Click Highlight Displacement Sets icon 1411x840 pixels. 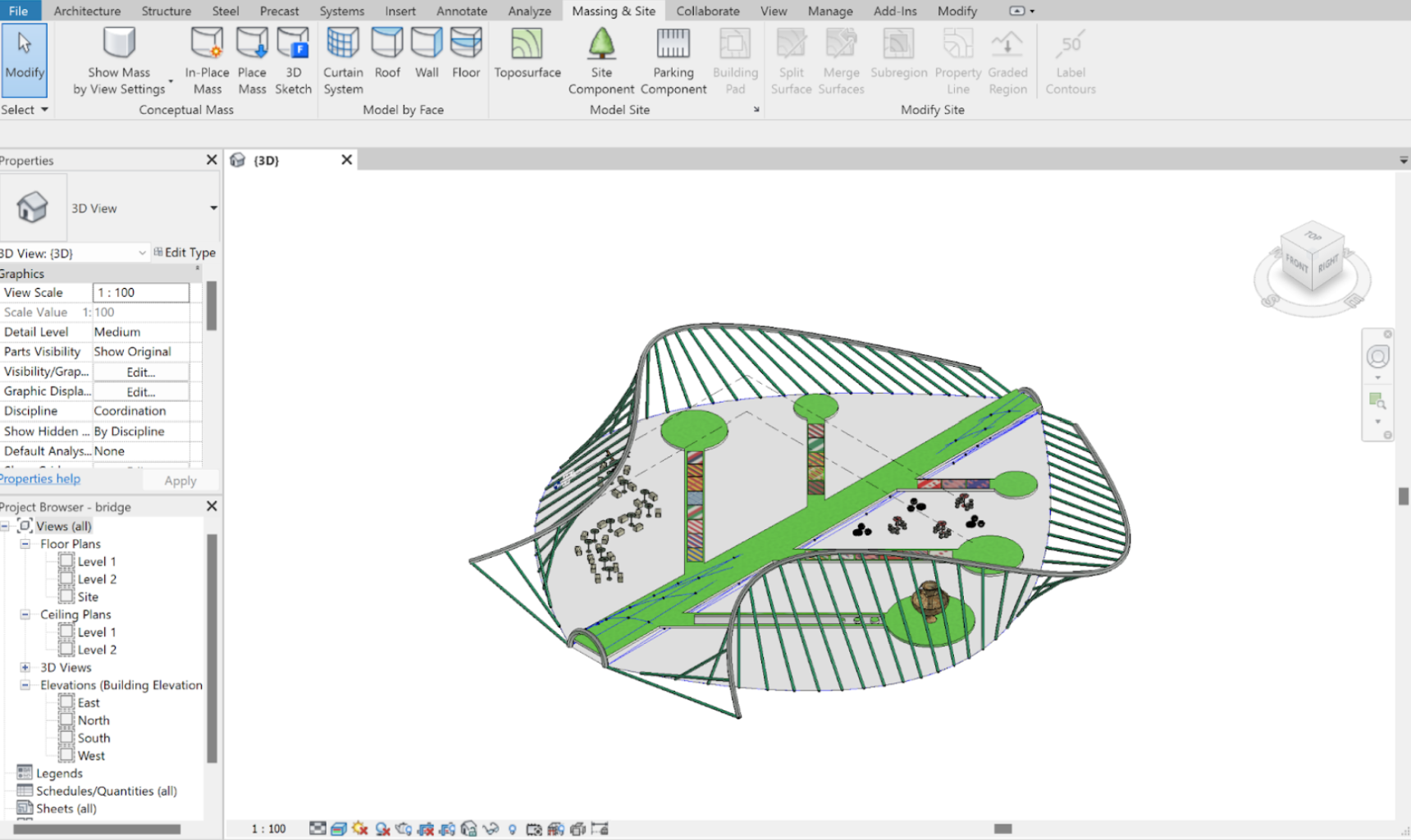tap(578, 829)
